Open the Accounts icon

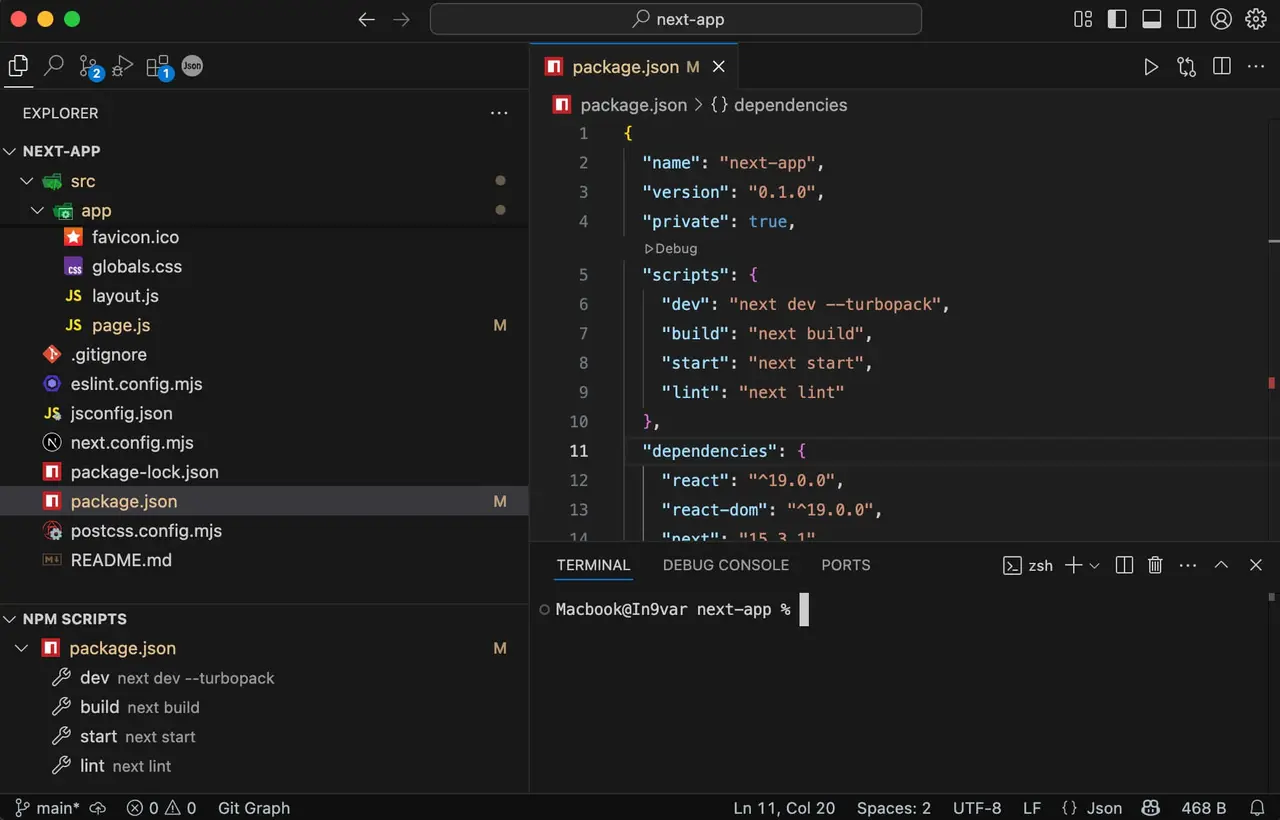1221,19
